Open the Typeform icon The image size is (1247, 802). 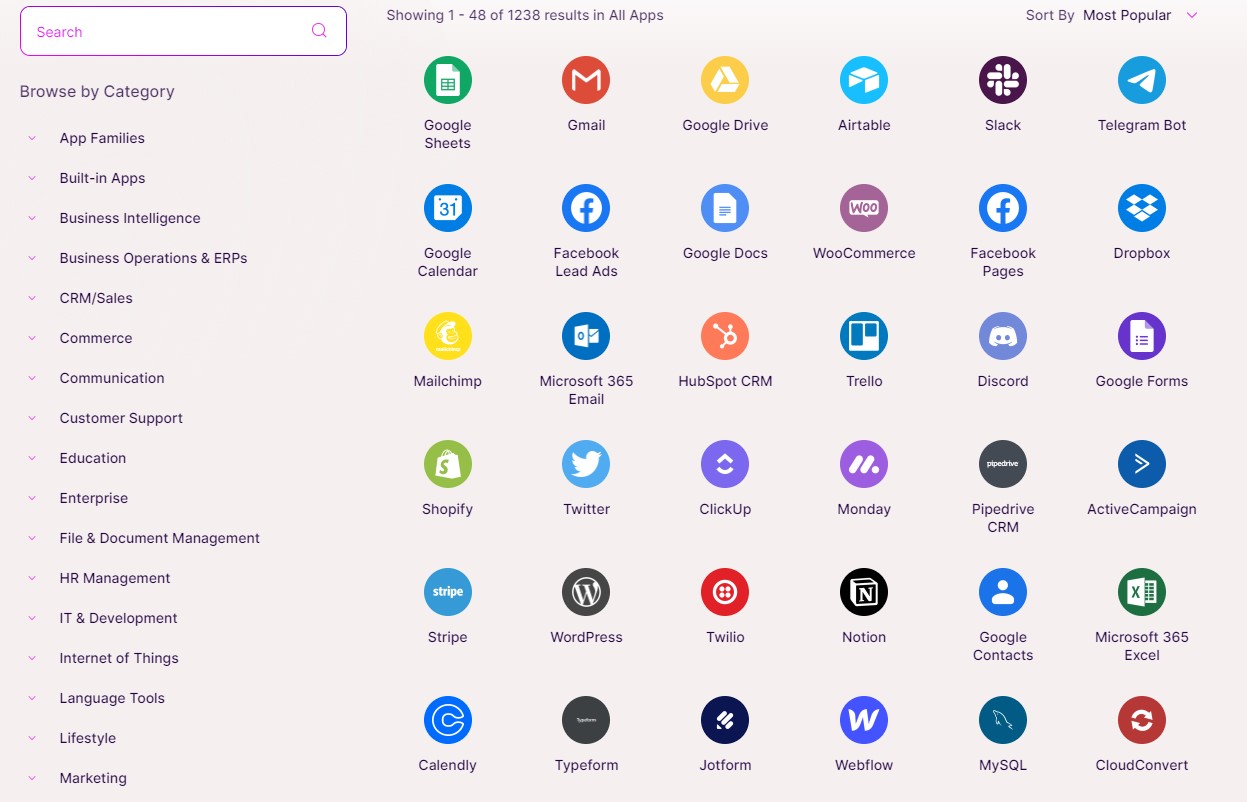point(586,720)
